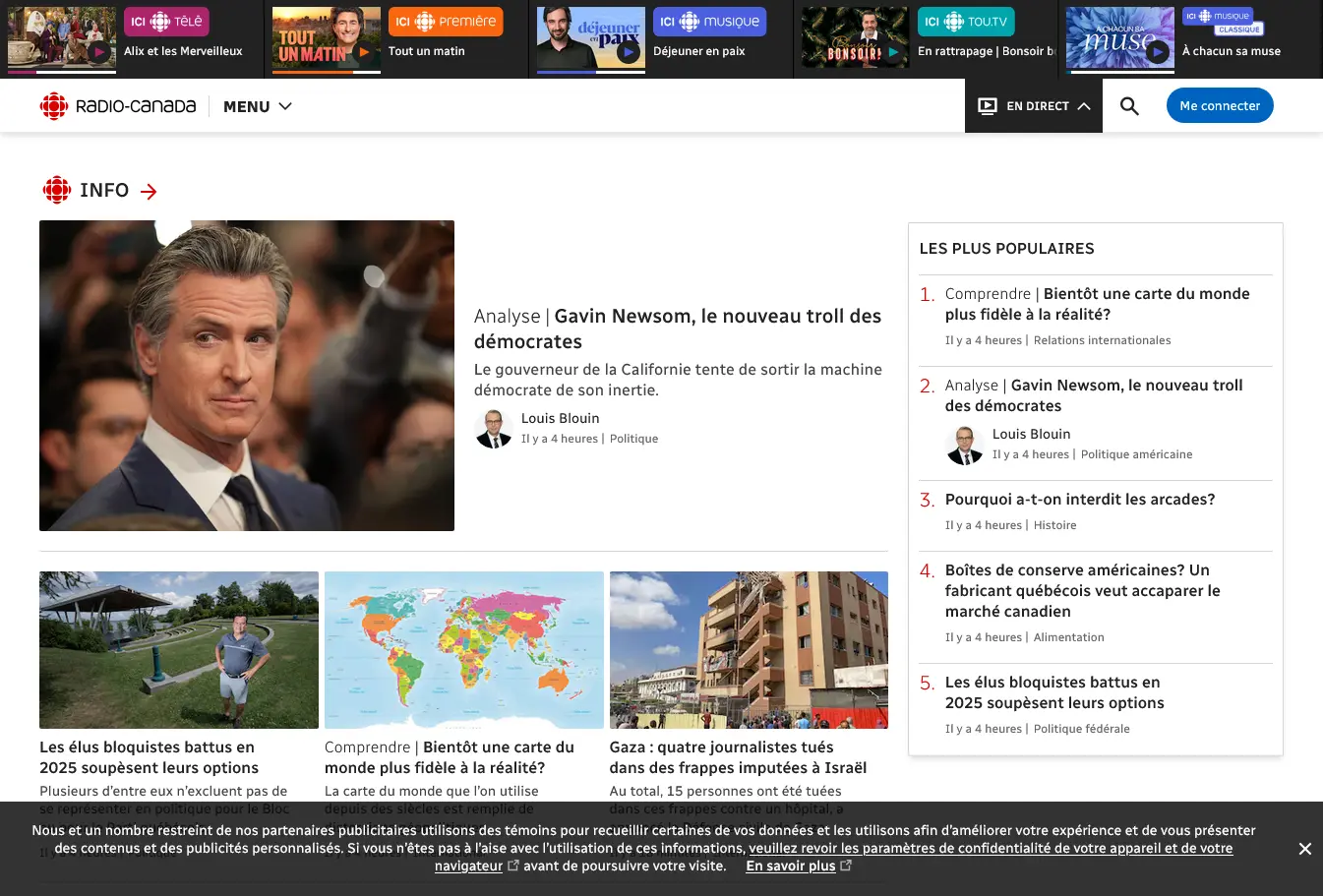This screenshot has height=896, width=1323.
Task: Collapse the EN DIRECT panel
Action: (1033, 106)
